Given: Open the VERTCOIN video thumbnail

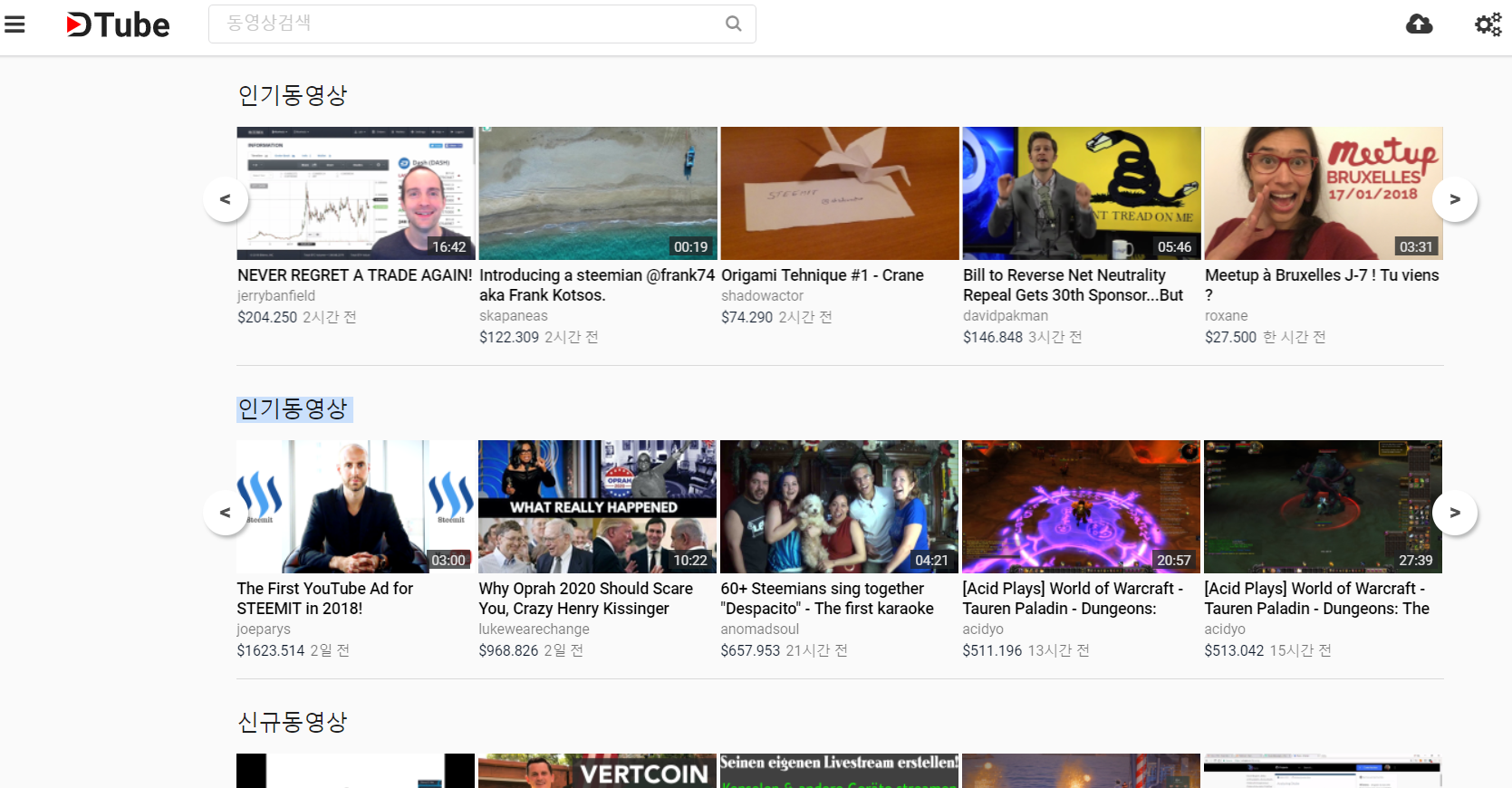Looking at the screenshot, I should [x=598, y=771].
